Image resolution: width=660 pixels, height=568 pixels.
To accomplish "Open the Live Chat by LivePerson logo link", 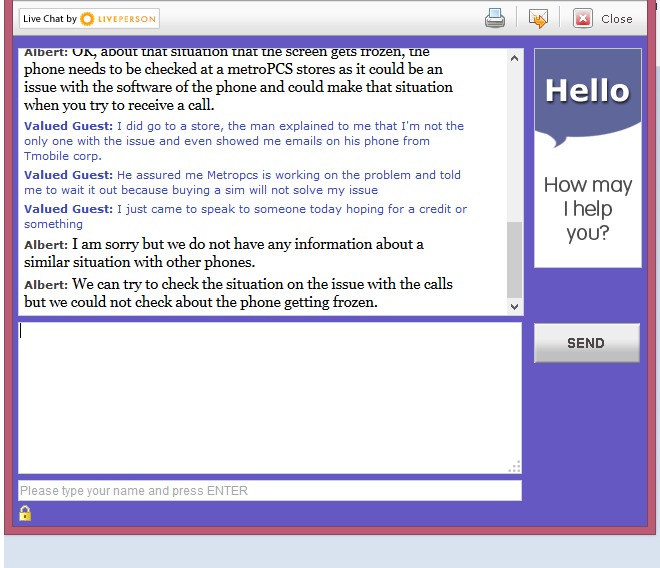I will click(x=89, y=19).
